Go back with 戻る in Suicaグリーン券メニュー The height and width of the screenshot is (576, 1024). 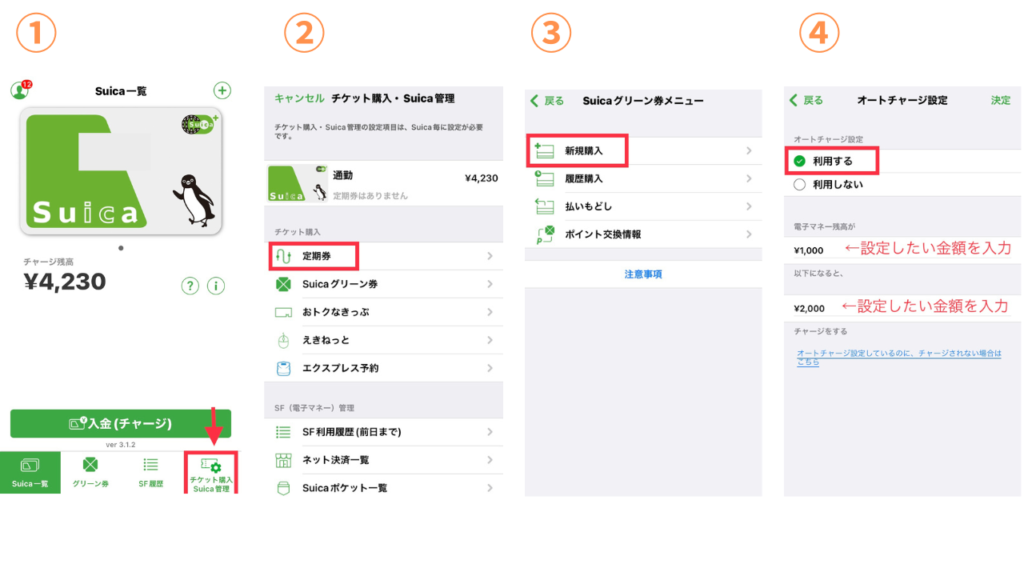tap(547, 101)
